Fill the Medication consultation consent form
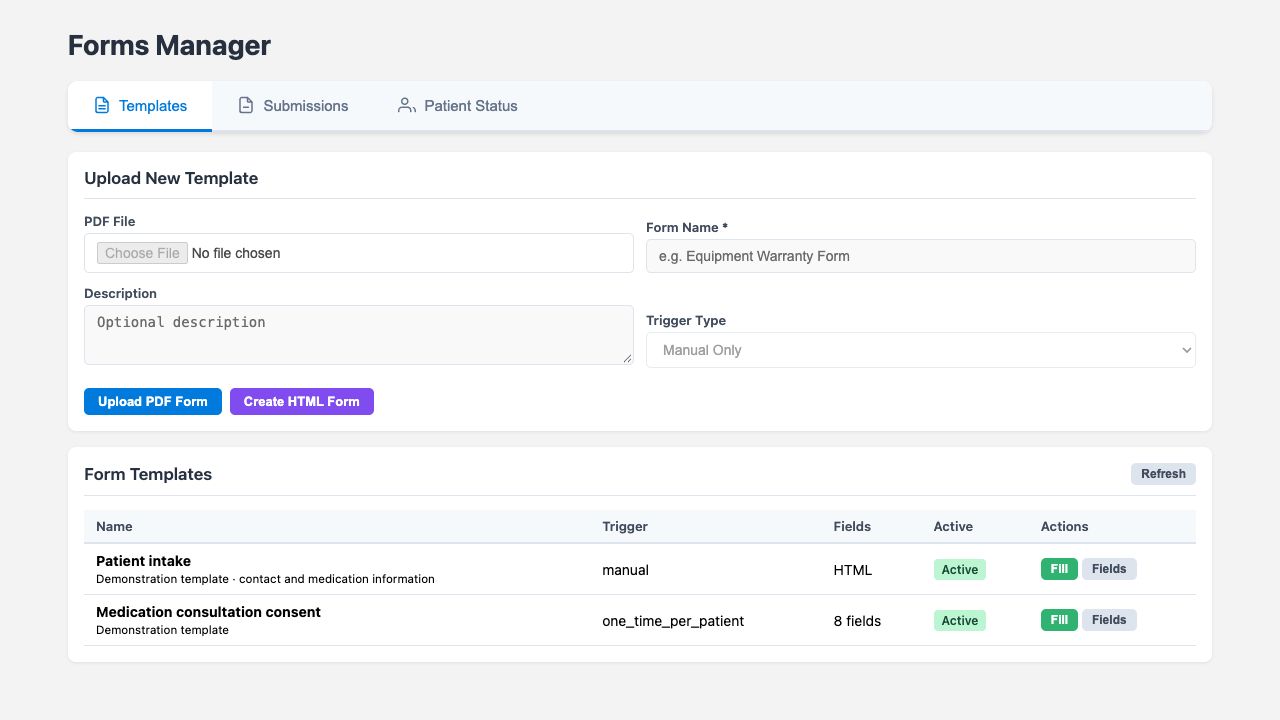 tap(1059, 620)
